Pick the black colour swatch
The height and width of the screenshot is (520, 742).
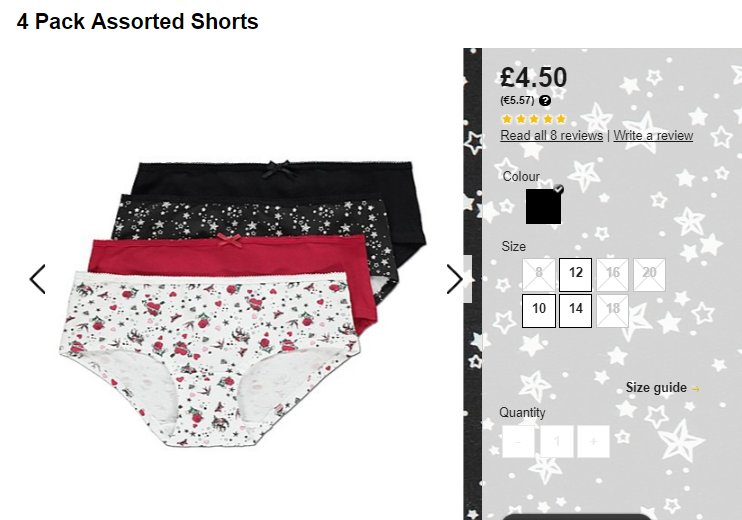coord(543,206)
